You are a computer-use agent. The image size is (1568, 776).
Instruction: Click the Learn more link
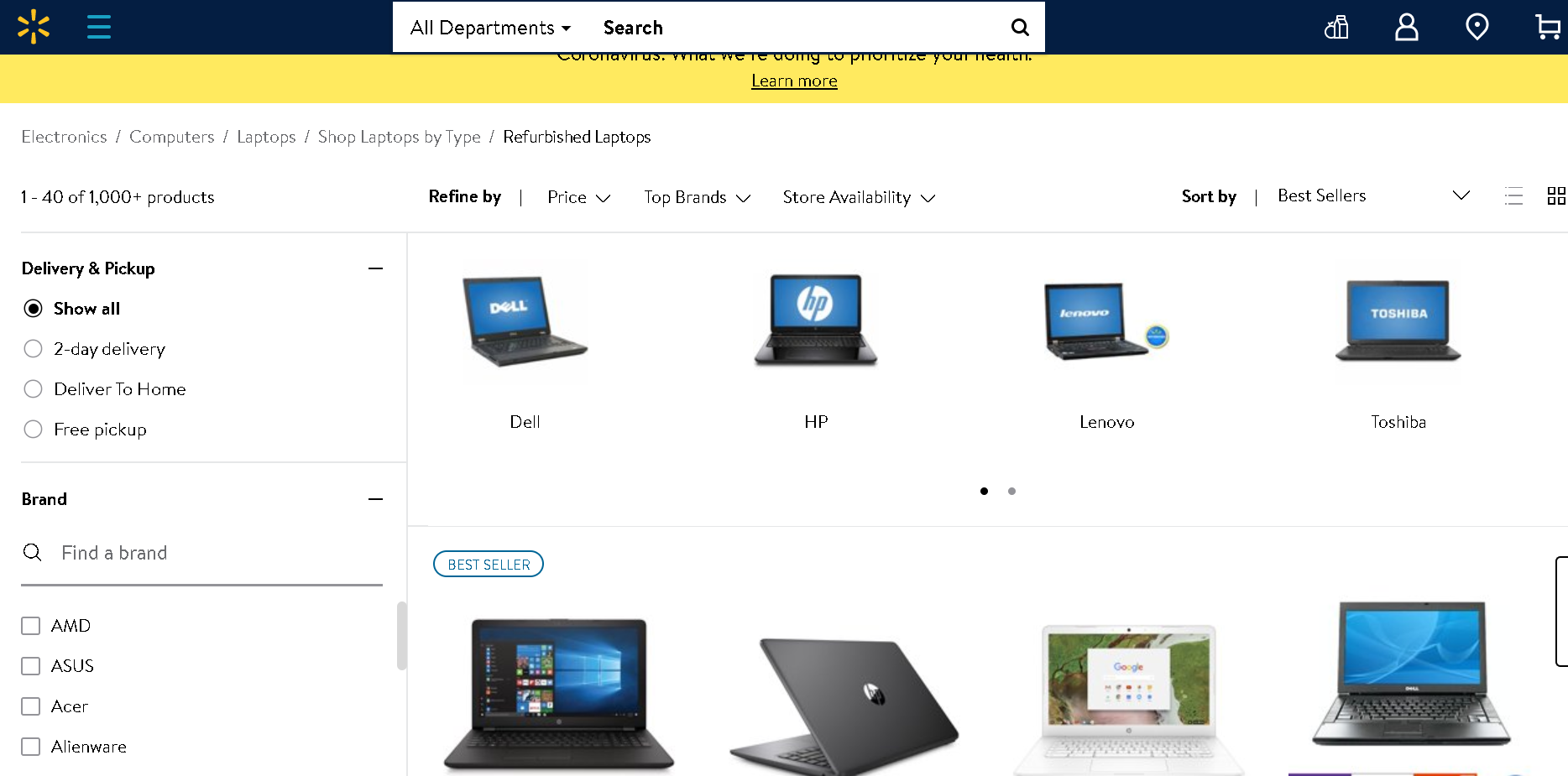tap(794, 81)
